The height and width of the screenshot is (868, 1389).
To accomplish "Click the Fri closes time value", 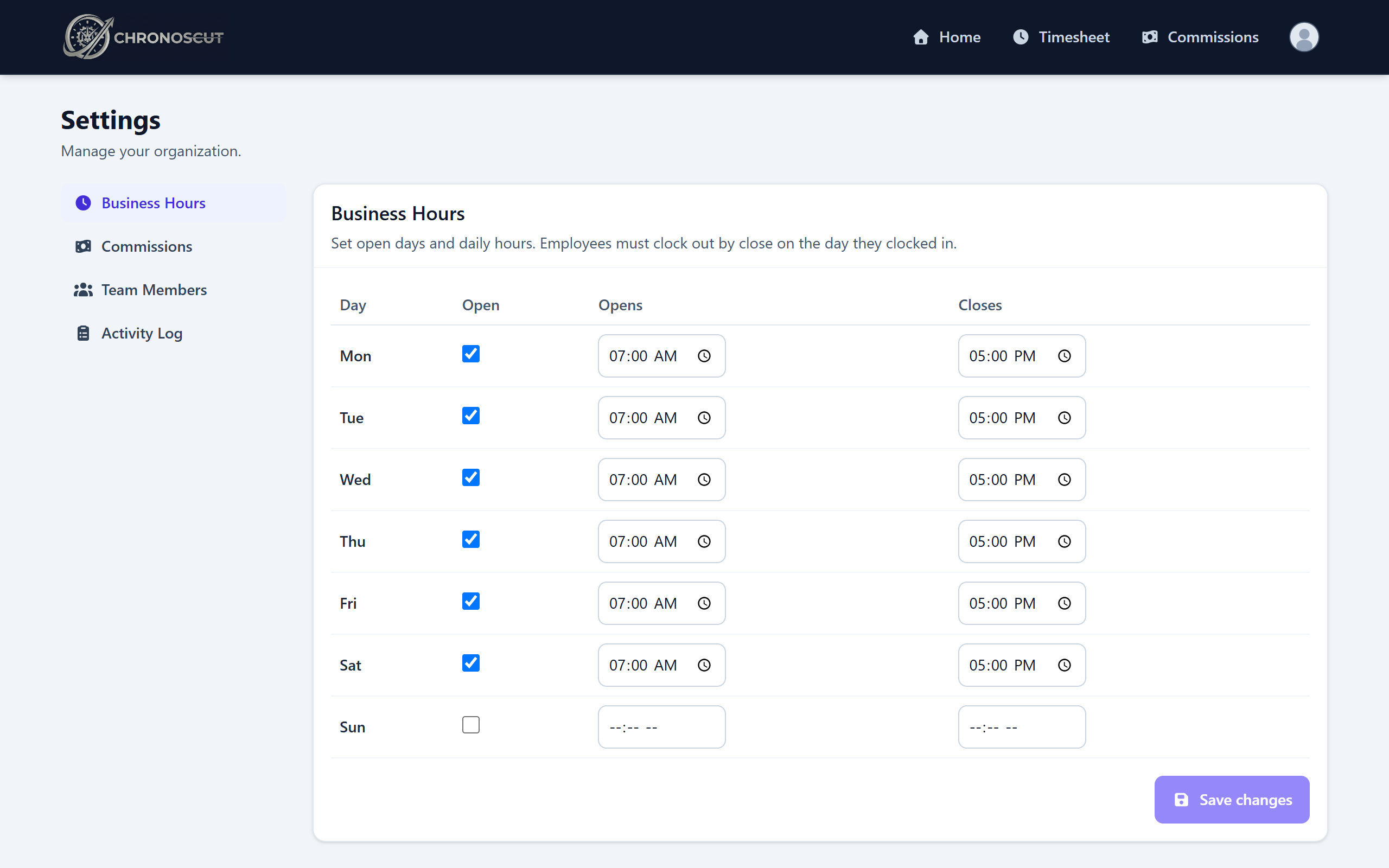I will [1003, 603].
